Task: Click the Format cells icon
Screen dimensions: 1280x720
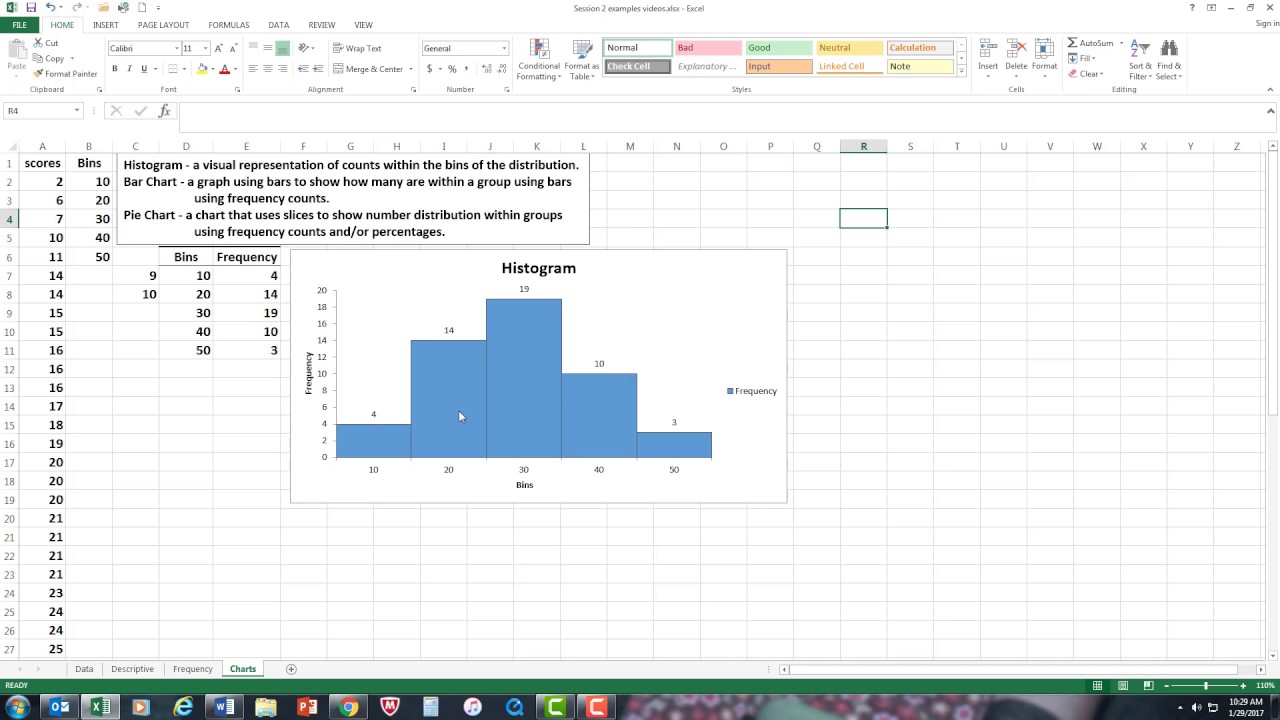Action: (1044, 49)
